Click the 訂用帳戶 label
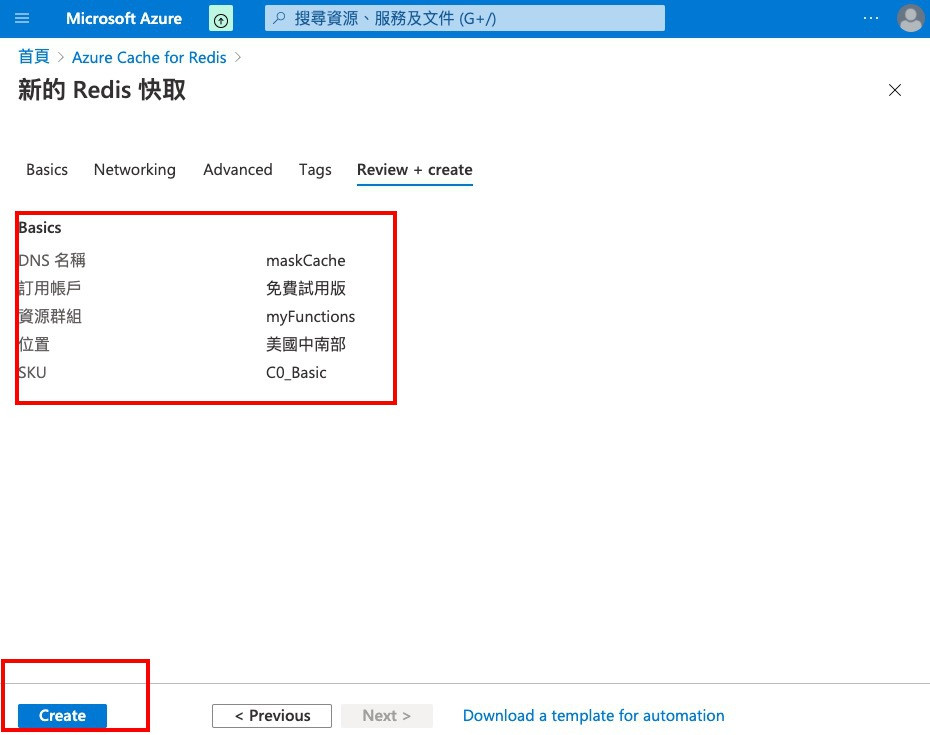This screenshot has width=930, height=735. (50, 288)
